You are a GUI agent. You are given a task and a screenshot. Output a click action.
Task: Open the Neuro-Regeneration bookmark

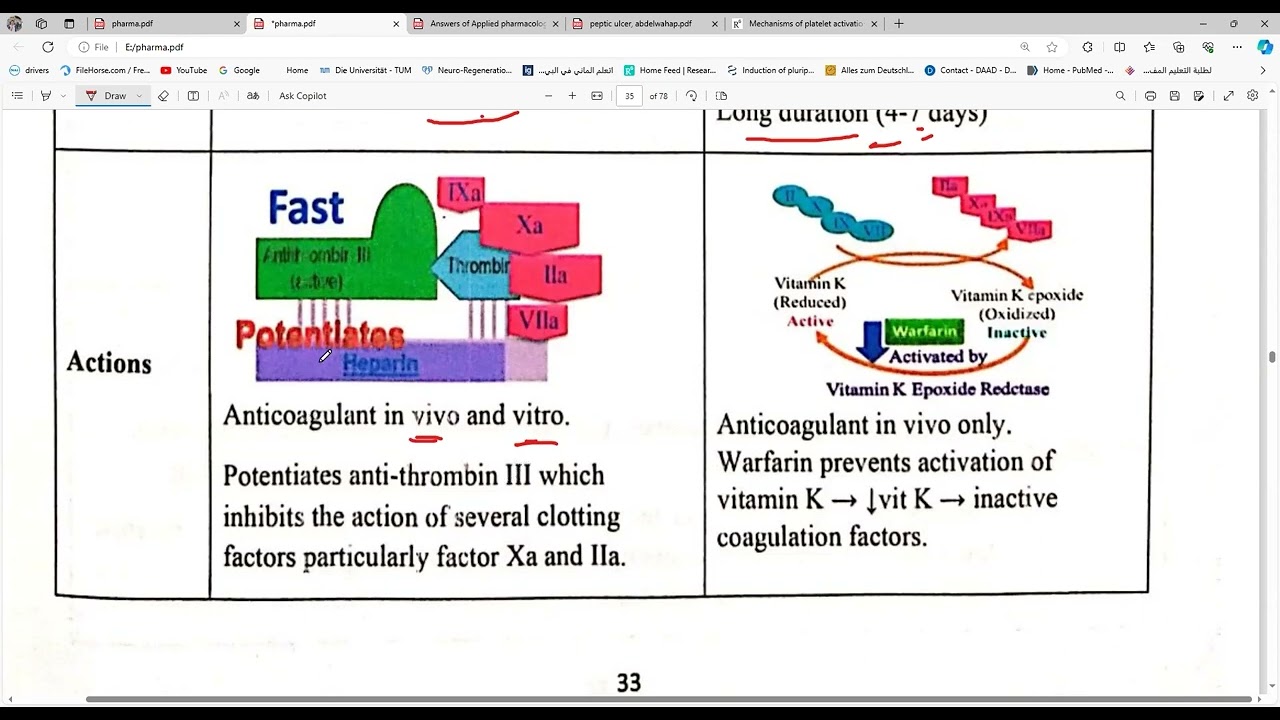tap(467, 70)
